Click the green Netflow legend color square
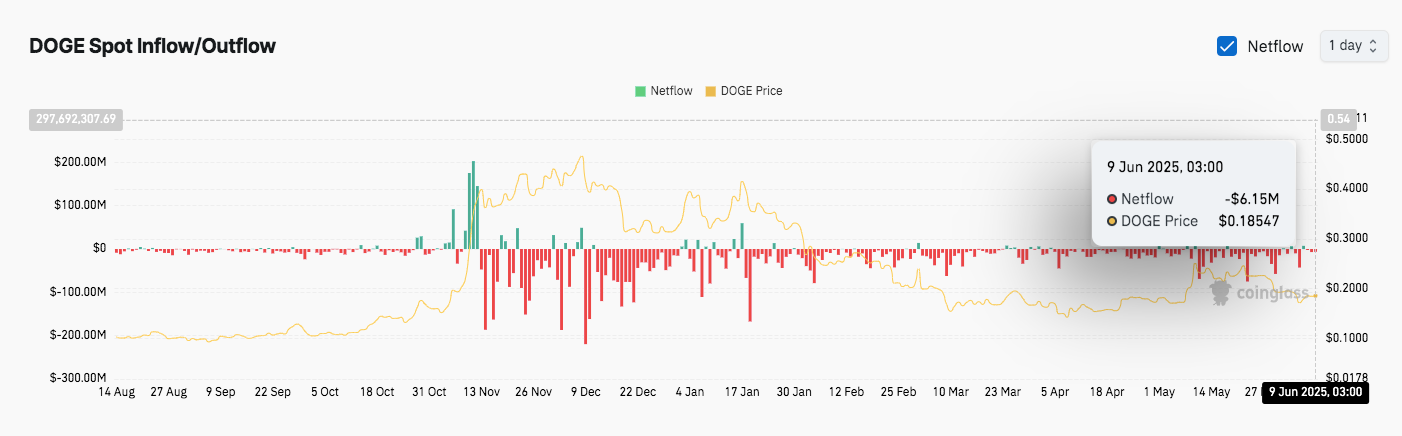Image resolution: width=1402 pixels, height=436 pixels. 640,91
